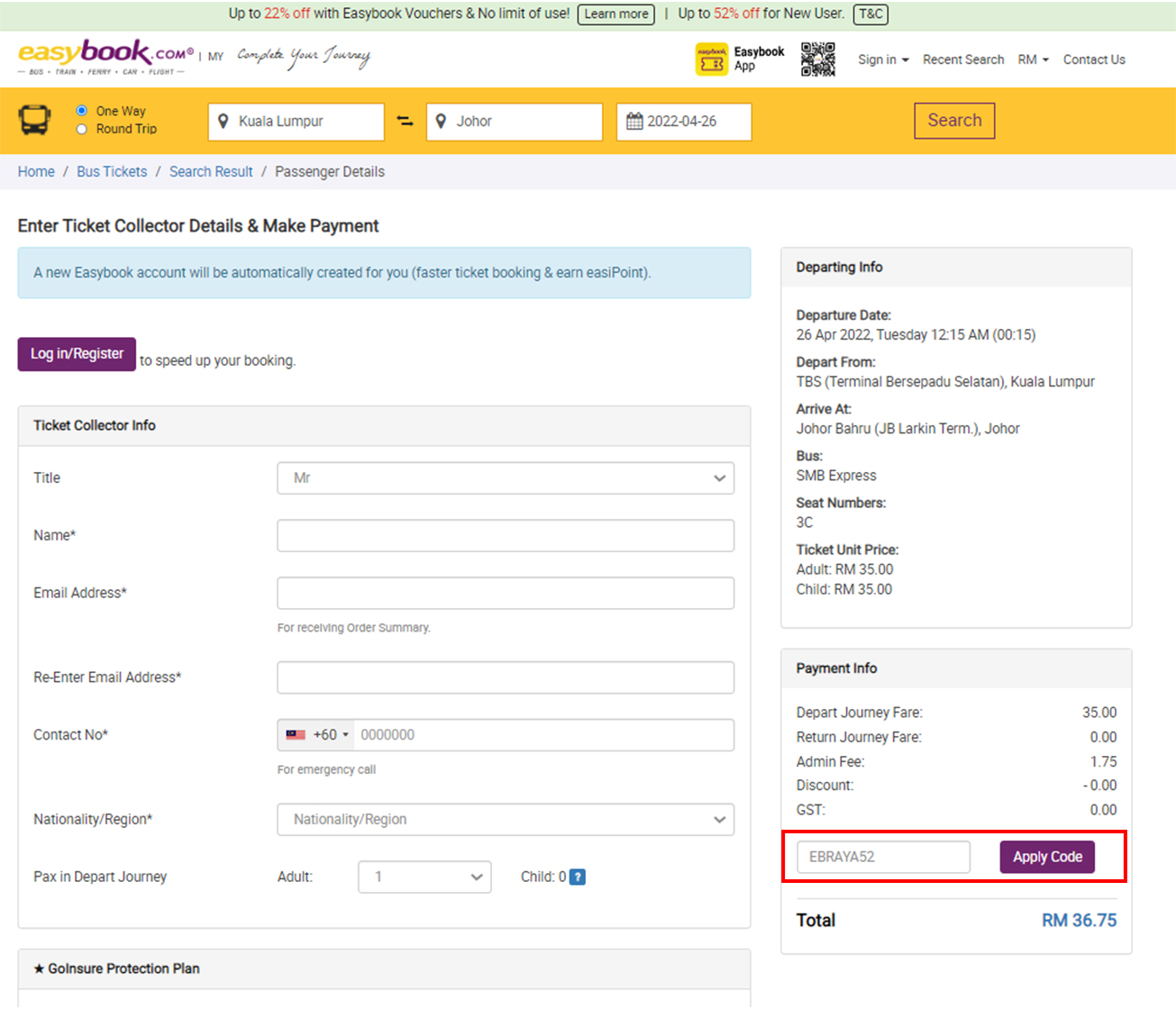Click the location pin beside Johor
The width and height of the screenshot is (1176, 1009).
(x=442, y=121)
